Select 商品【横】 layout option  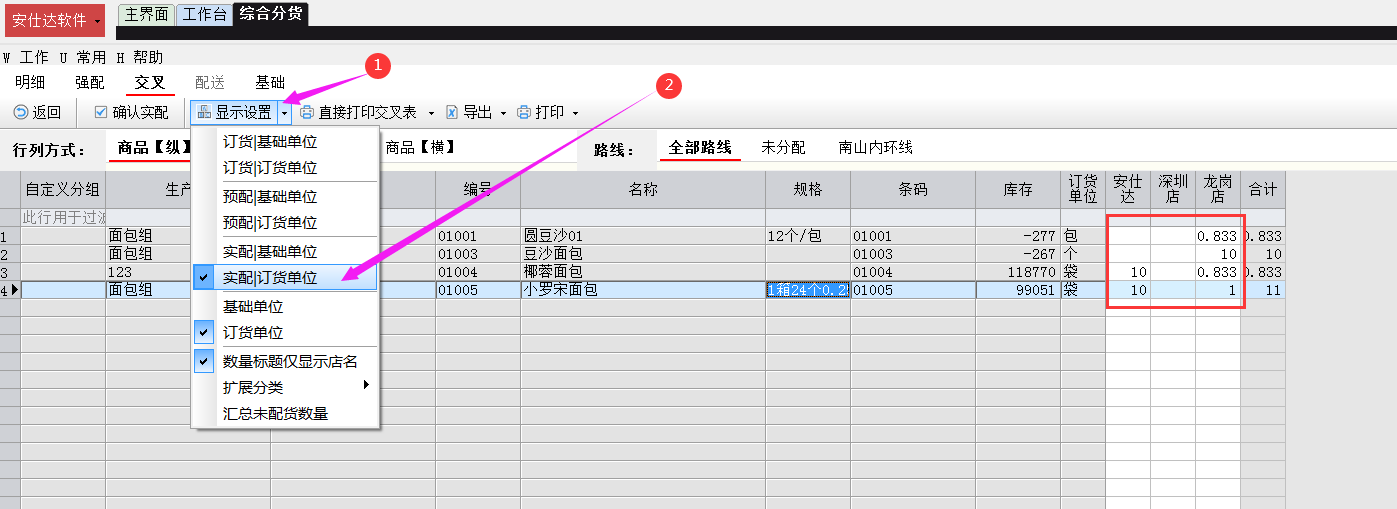point(421,148)
